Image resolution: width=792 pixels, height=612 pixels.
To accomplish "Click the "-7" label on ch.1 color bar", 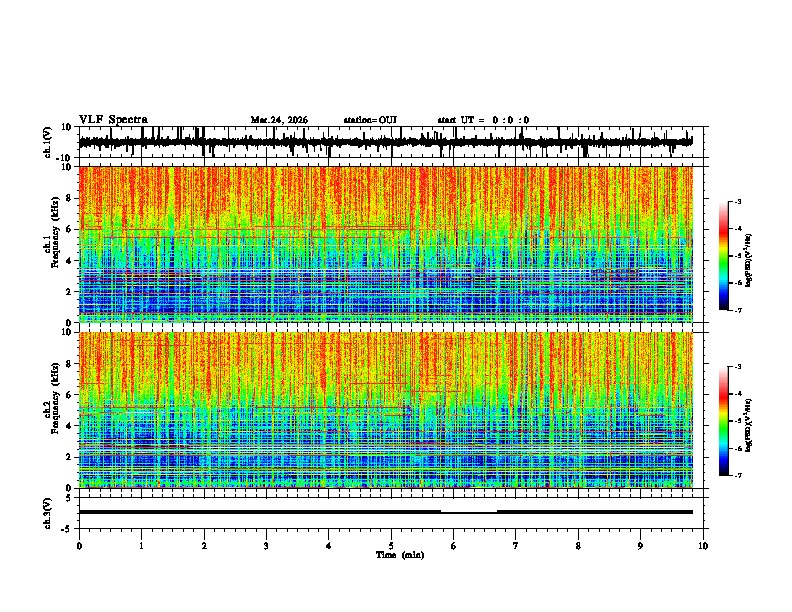I will click(x=737, y=310).
